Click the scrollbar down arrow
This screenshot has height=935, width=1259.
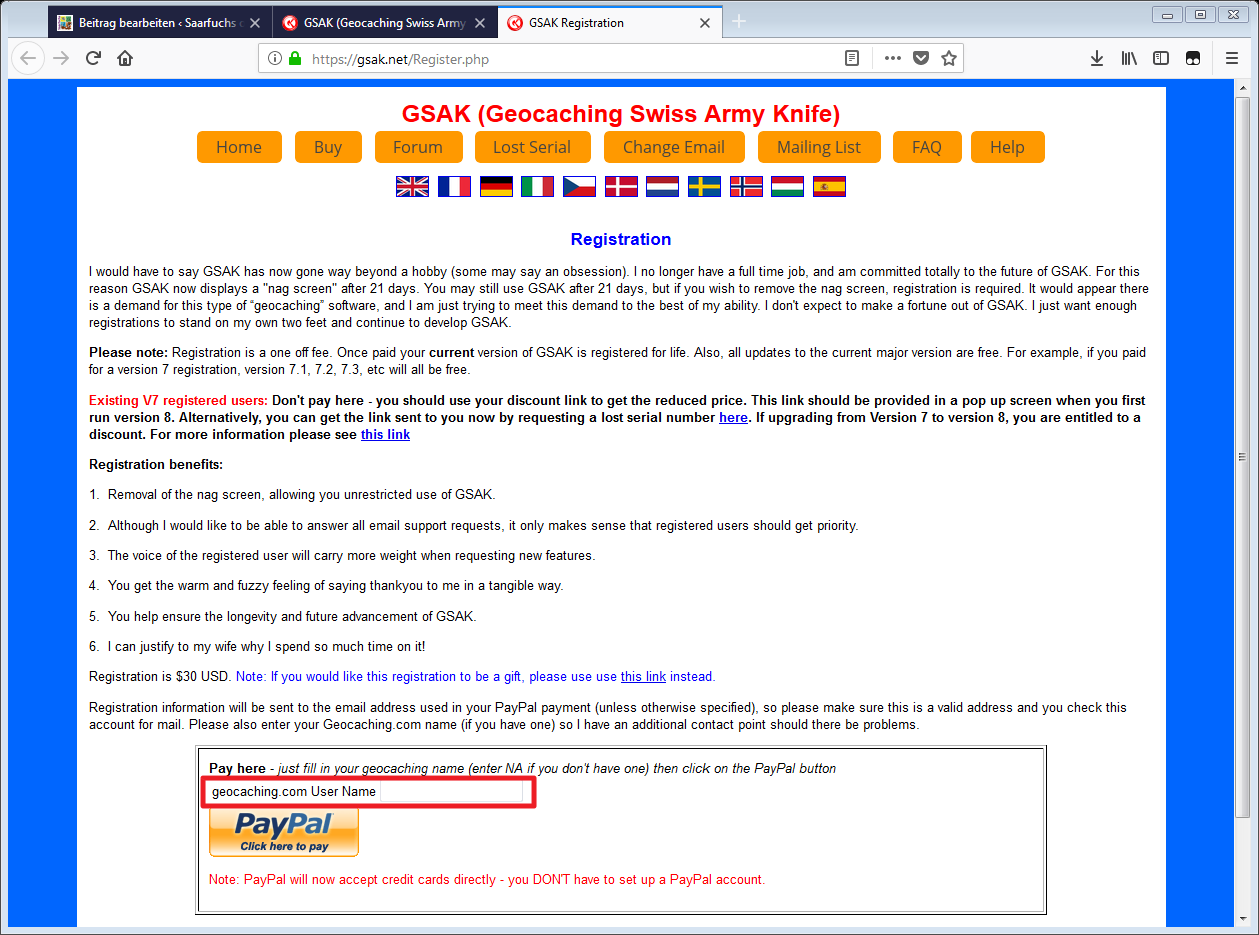click(x=1242, y=919)
